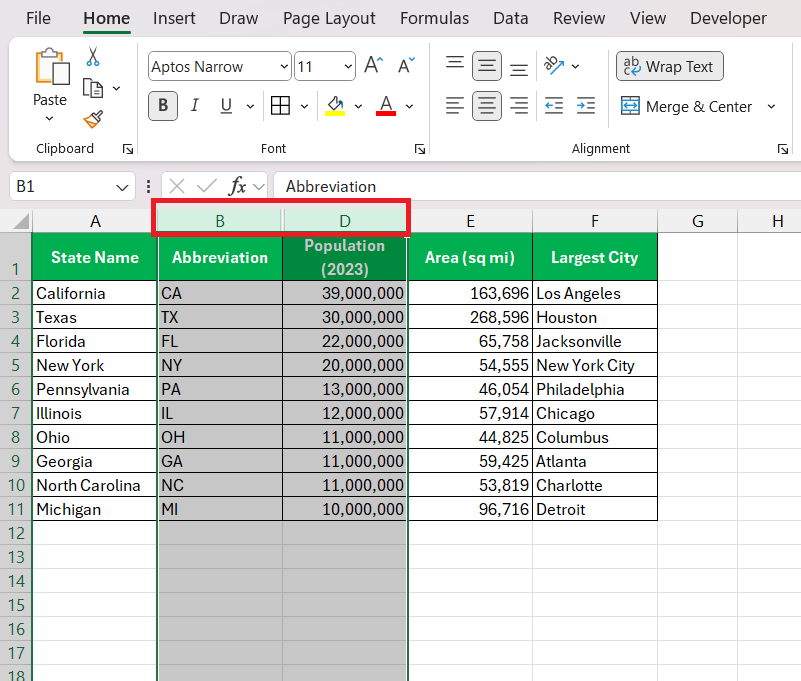Confirm the entry with the checkmark icon
Screen dimensions: 801x681
click(206, 186)
